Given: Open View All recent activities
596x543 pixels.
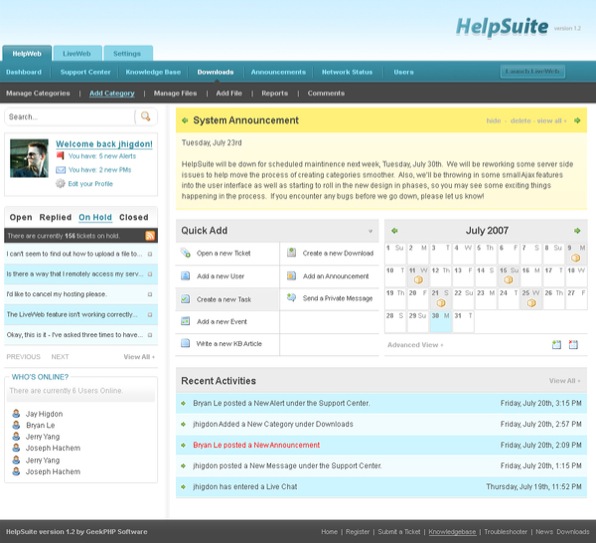Looking at the screenshot, I should [564, 380].
